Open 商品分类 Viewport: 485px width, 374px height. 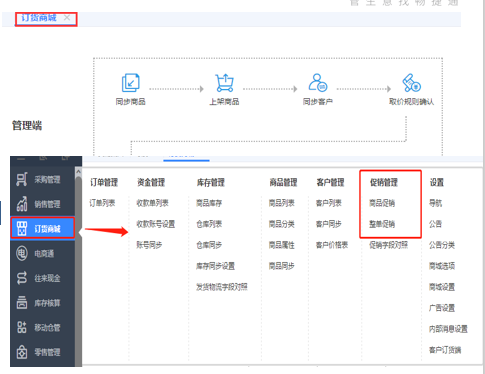(x=282, y=224)
